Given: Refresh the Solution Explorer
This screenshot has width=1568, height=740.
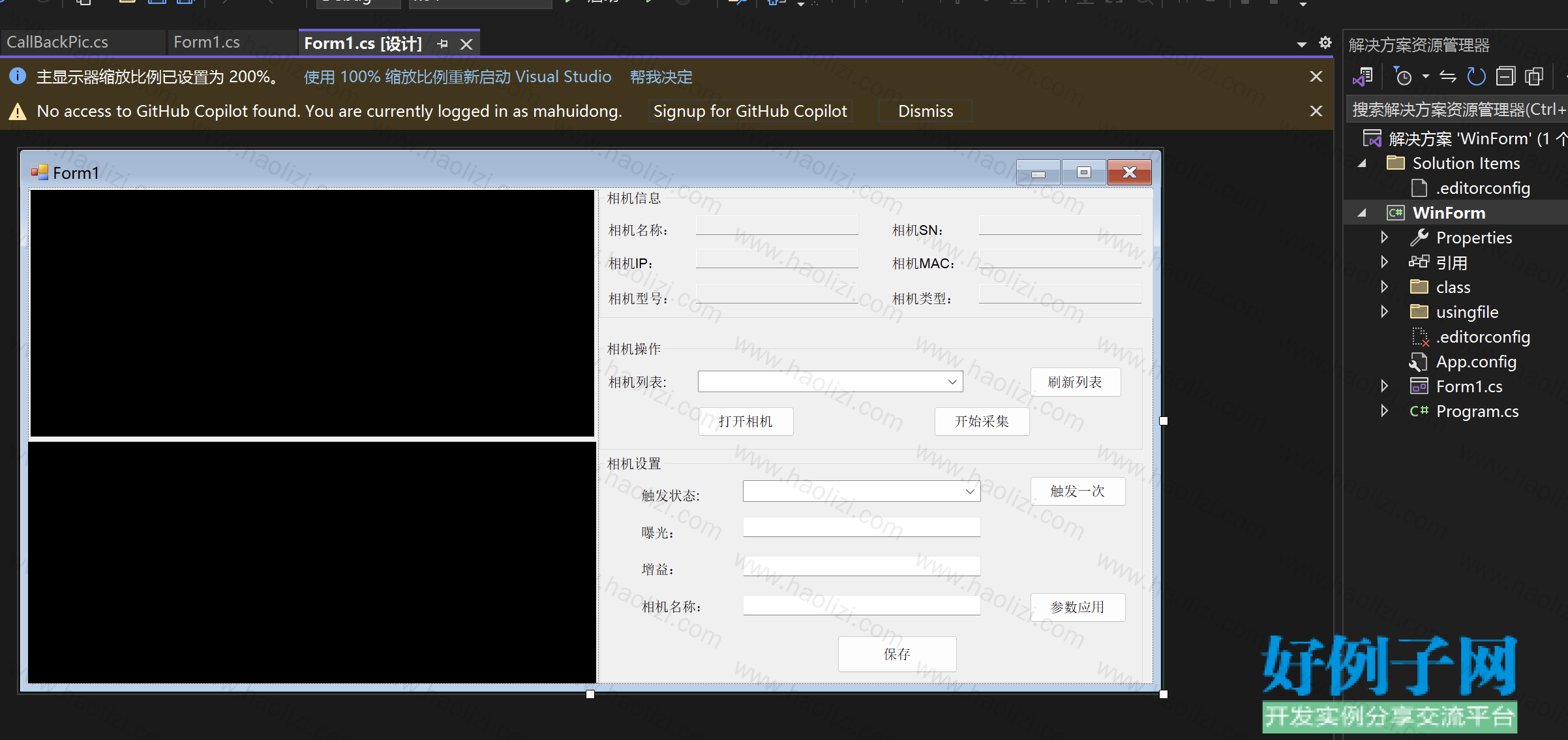Looking at the screenshot, I should point(1476,77).
